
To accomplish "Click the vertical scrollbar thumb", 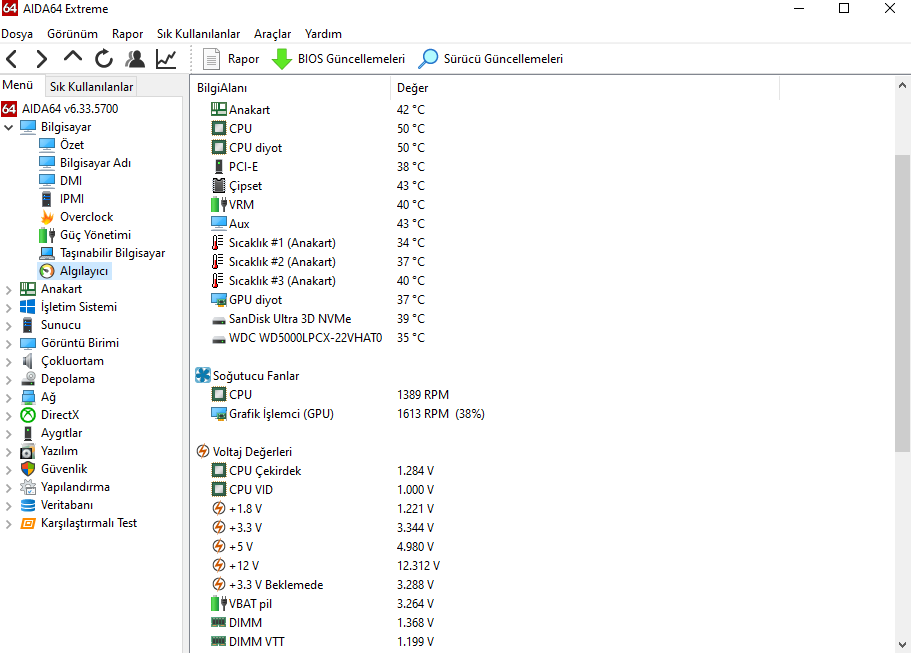I will (x=902, y=303).
